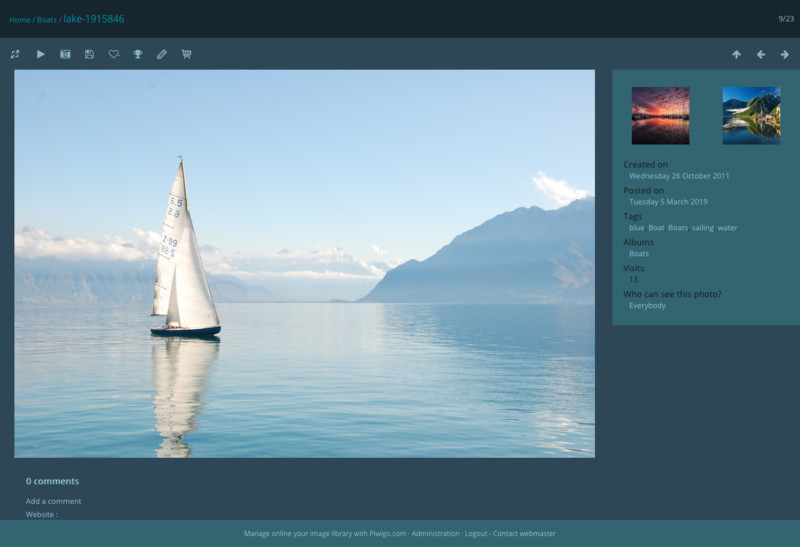Open Boats in the breadcrumb
800x547 pixels.
click(46, 20)
